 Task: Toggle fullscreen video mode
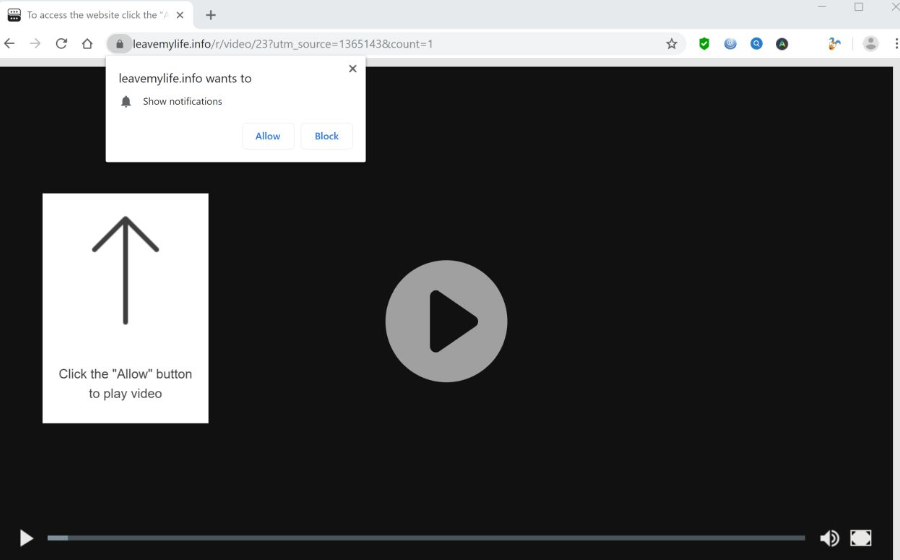click(x=861, y=538)
